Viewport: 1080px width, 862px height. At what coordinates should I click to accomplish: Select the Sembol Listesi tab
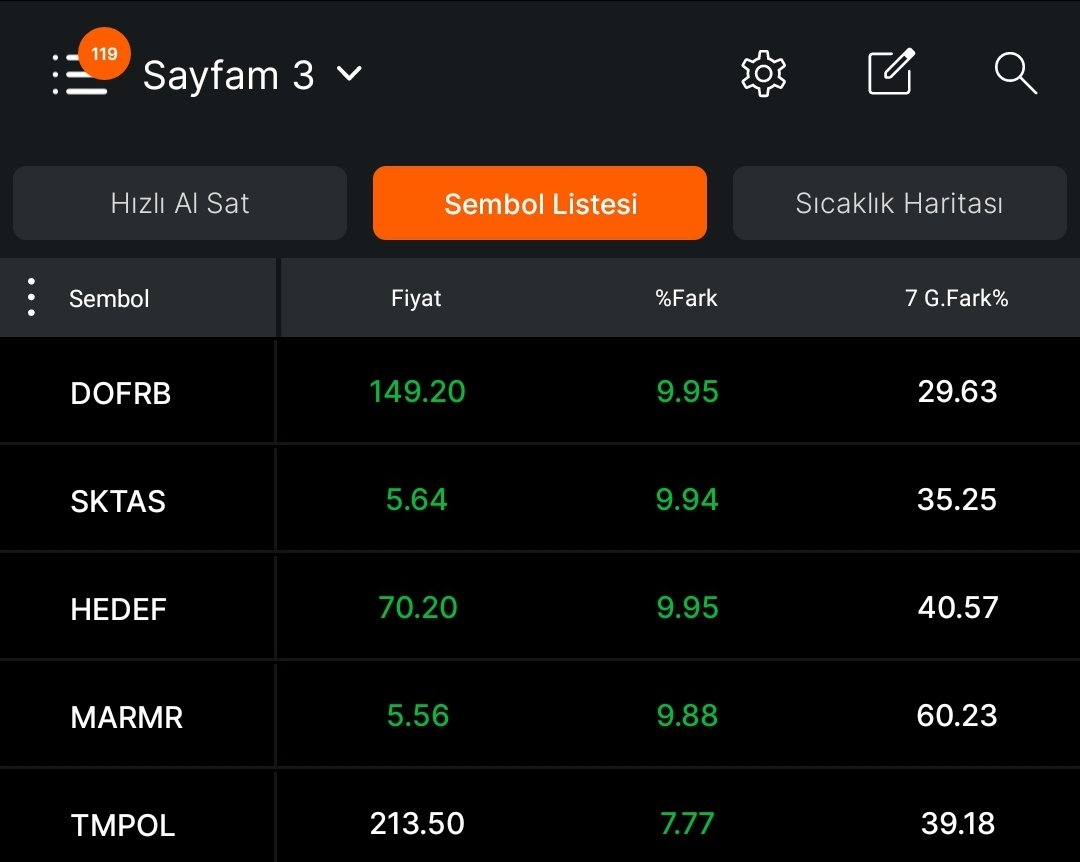coord(540,203)
